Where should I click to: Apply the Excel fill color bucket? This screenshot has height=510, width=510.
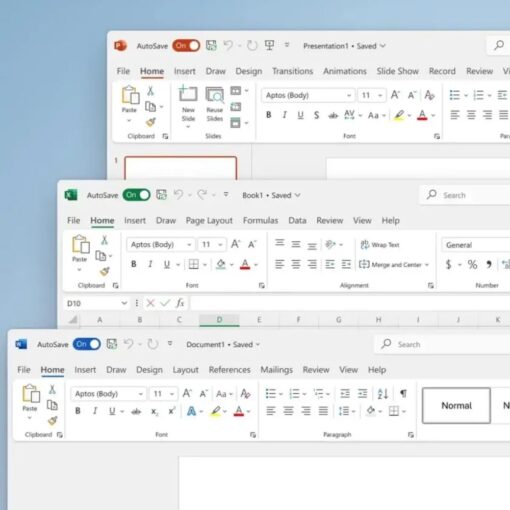pos(221,265)
